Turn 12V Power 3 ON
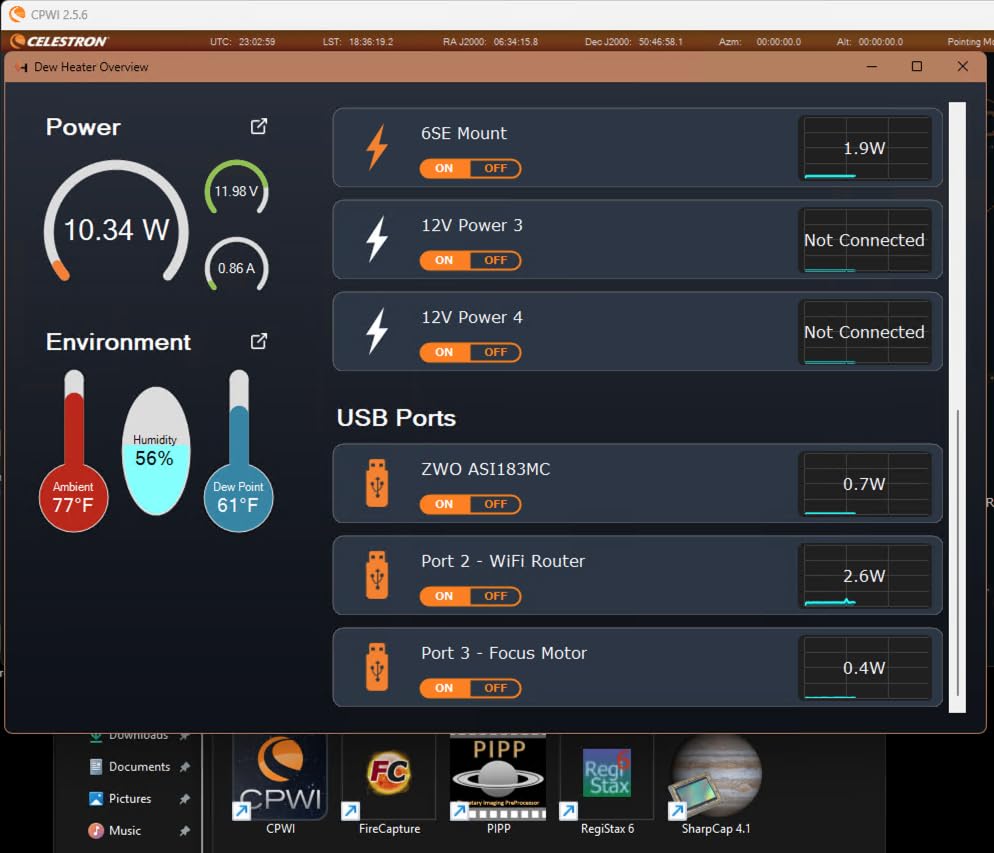This screenshot has height=853, width=994. point(444,260)
